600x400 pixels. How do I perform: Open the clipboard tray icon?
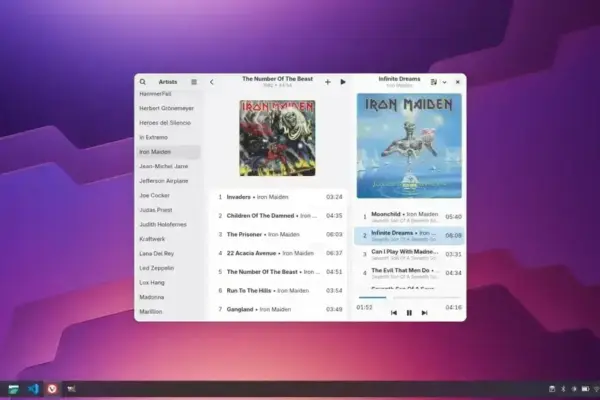pyautogui.click(x=552, y=389)
